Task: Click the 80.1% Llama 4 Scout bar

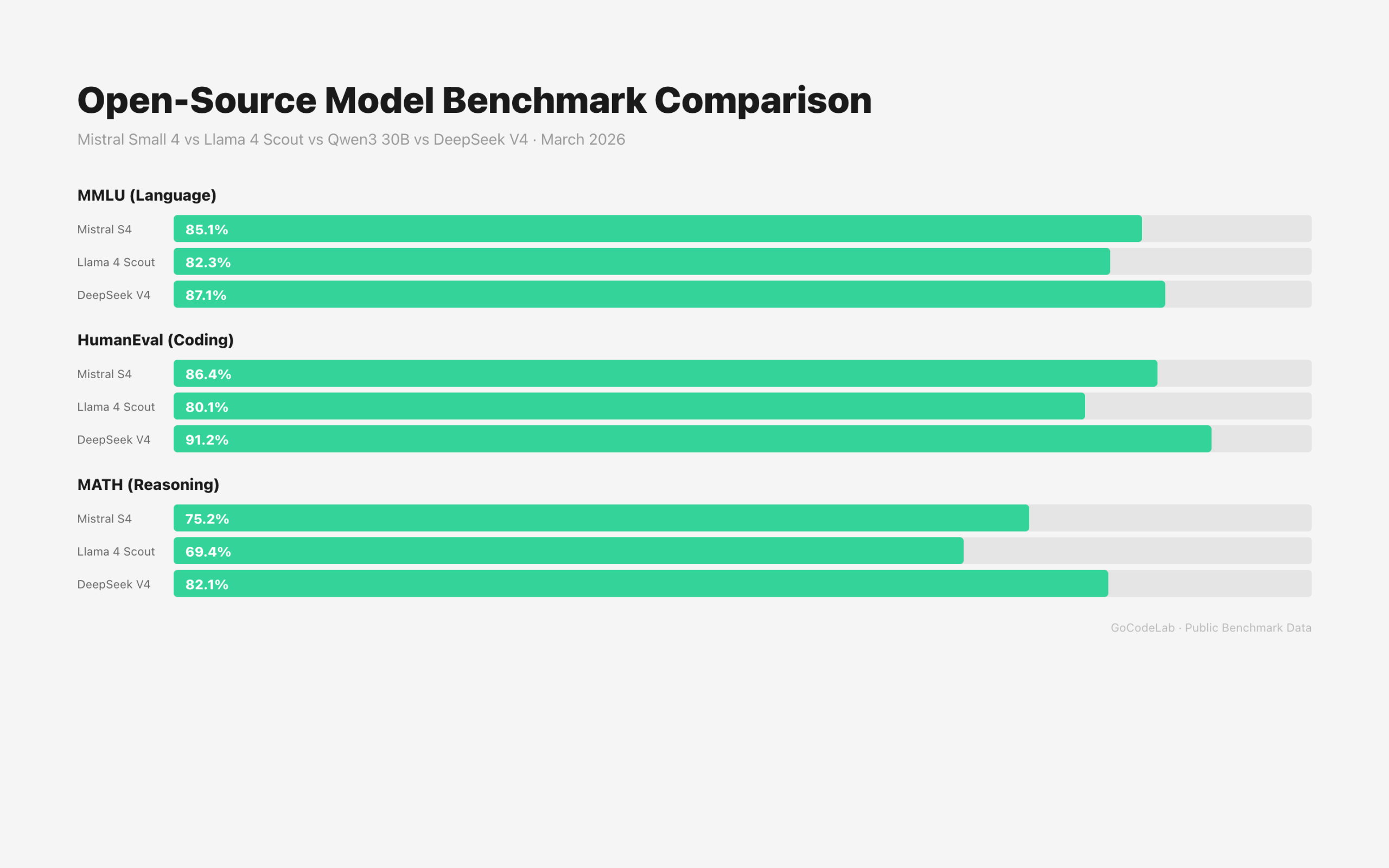Action: point(628,406)
